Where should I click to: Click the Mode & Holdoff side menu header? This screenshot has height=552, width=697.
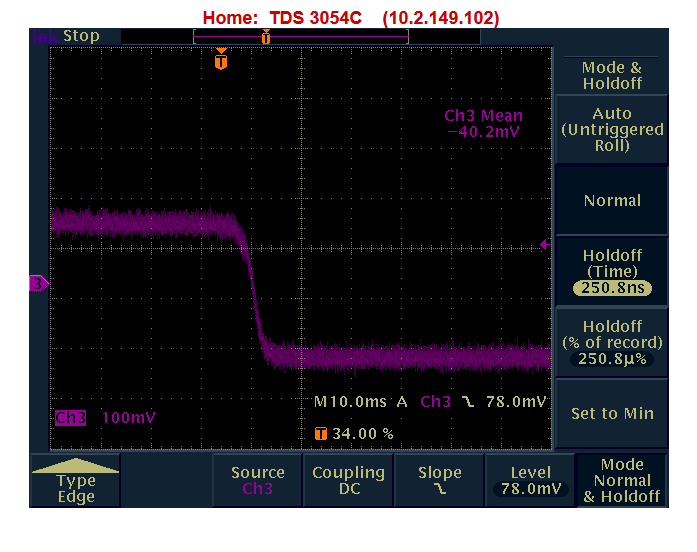[612, 75]
